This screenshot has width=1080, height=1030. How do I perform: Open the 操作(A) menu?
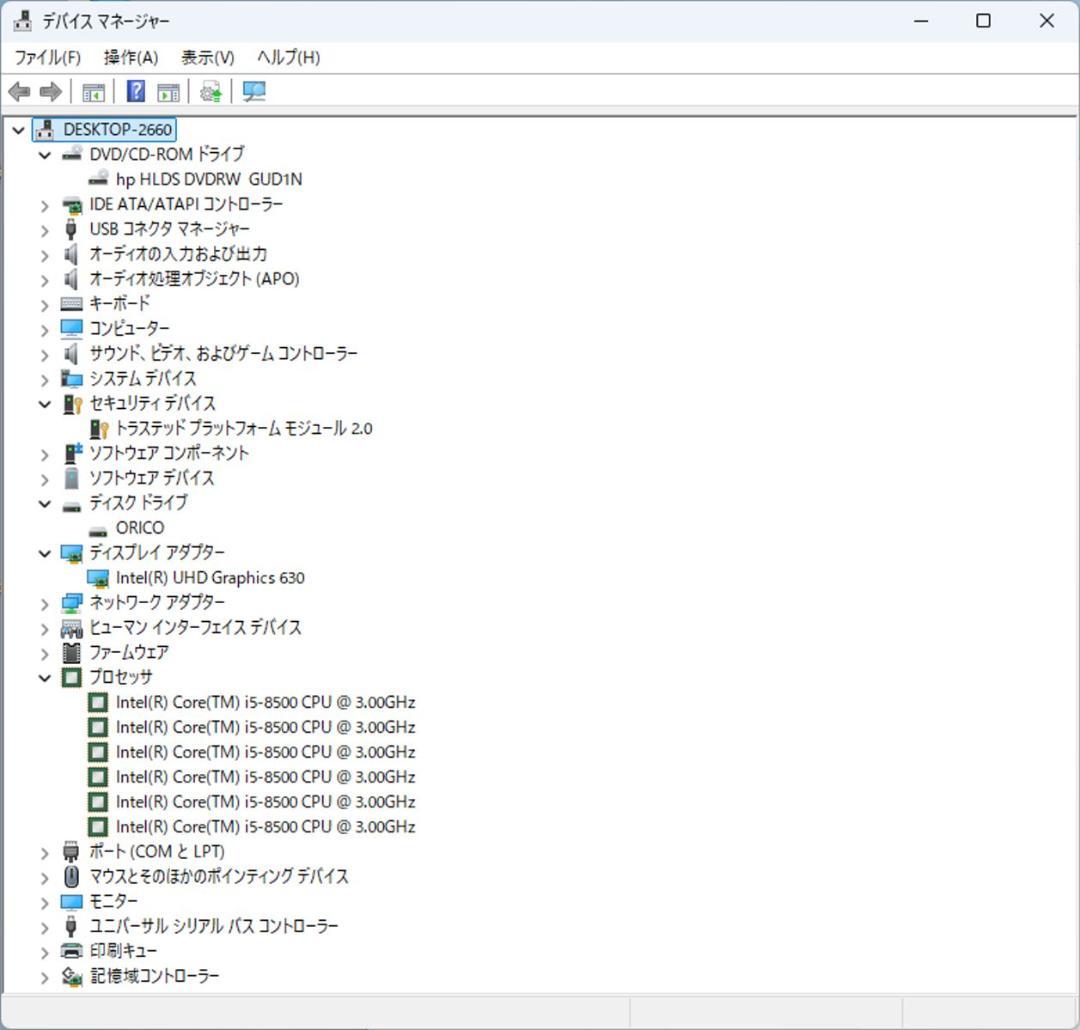(x=129, y=57)
